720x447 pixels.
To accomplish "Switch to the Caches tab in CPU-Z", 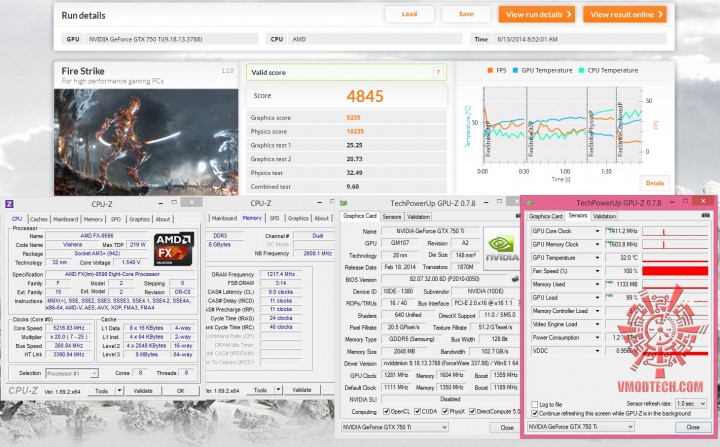I will pyautogui.click(x=39, y=219).
